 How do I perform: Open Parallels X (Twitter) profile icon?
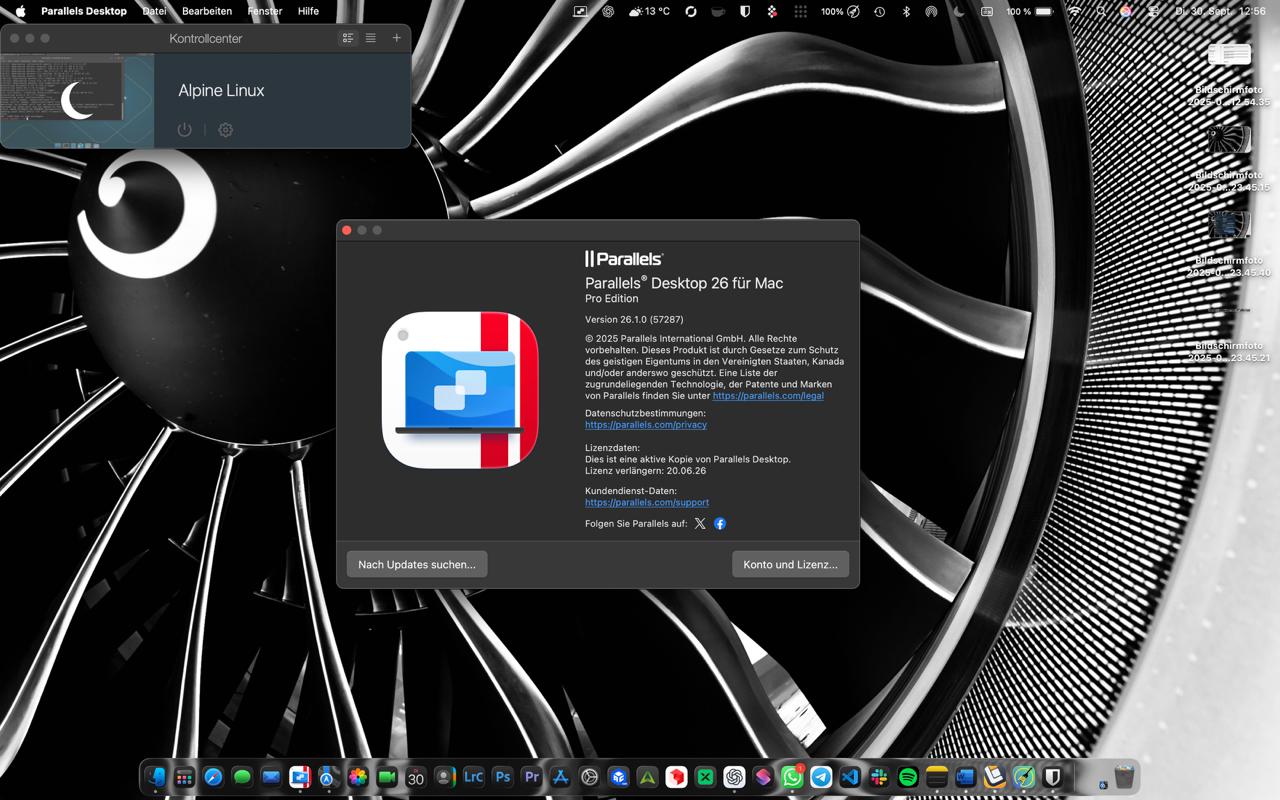700,523
